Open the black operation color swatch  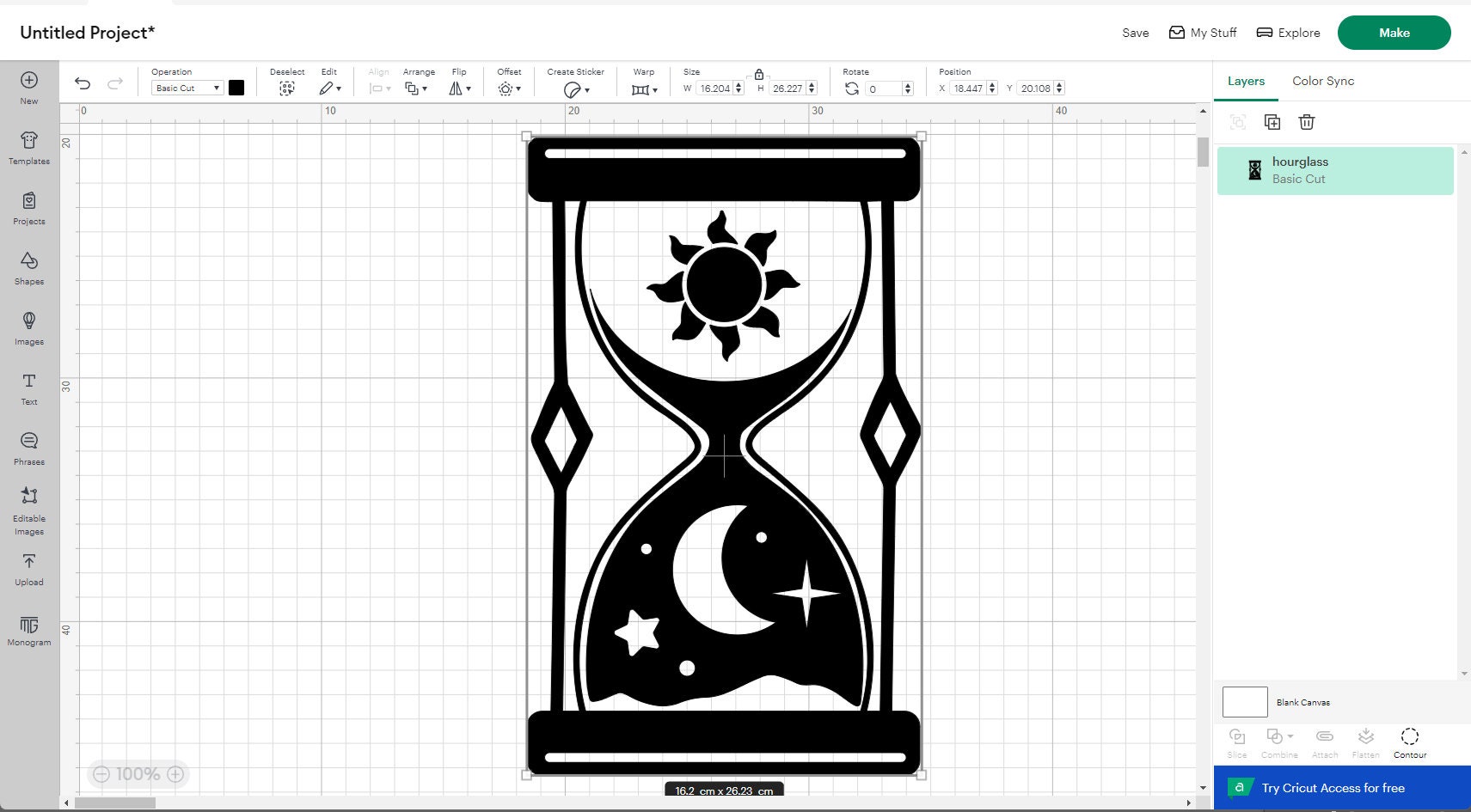pyautogui.click(x=236, y=88)
